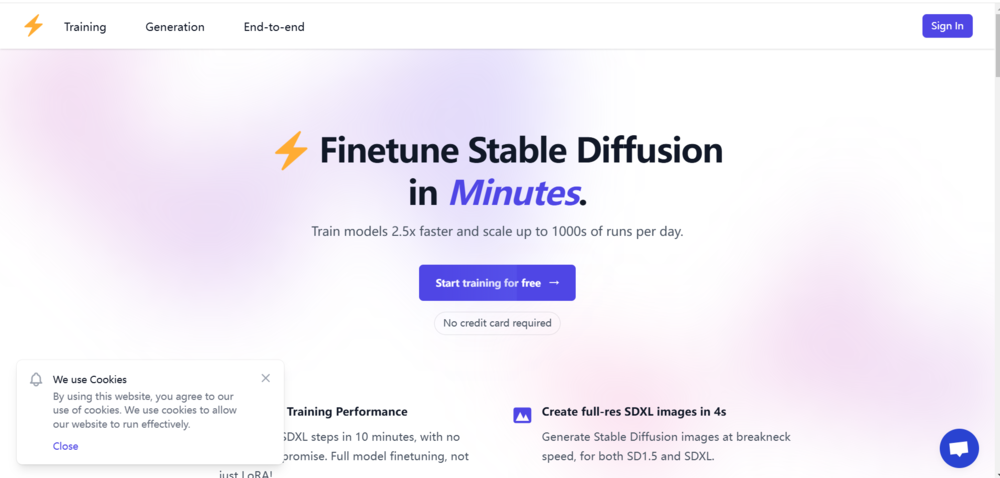
Task: Start training for free
Action: coord(497,283)
